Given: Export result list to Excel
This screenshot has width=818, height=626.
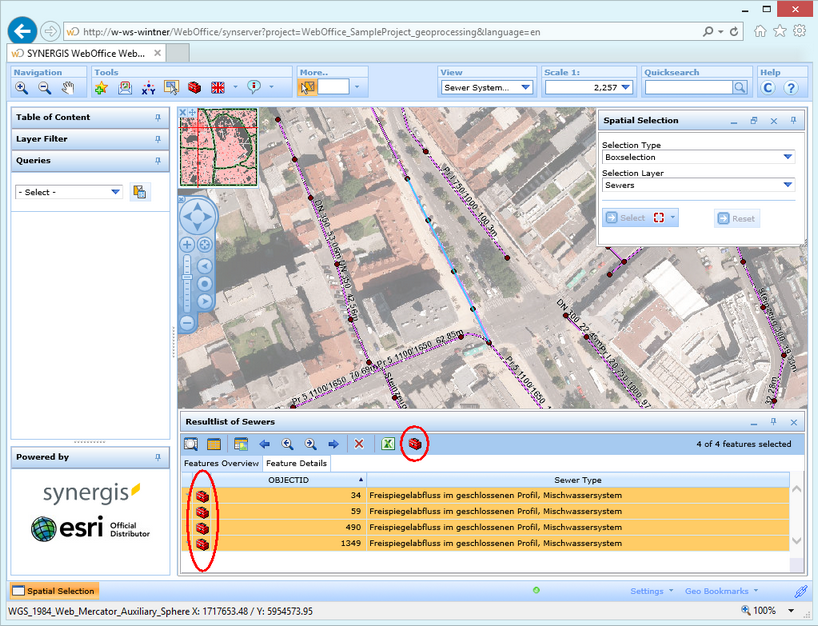Looking at the screenshot, I should click(387, 444).
